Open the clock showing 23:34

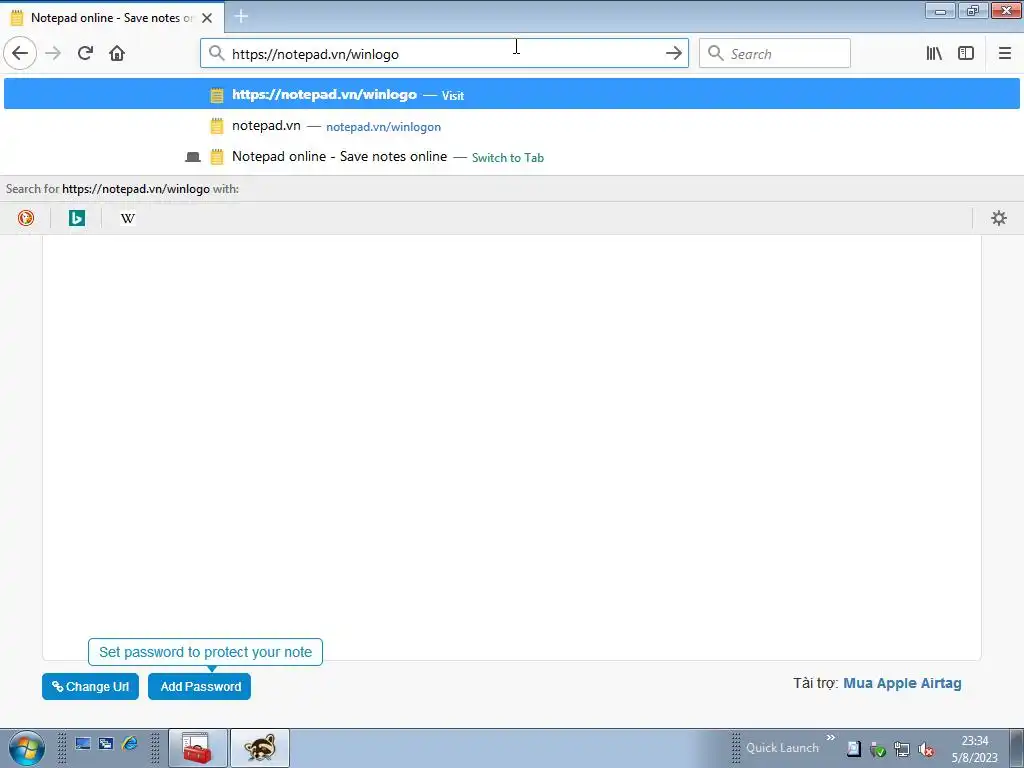[x=974, y=748]
